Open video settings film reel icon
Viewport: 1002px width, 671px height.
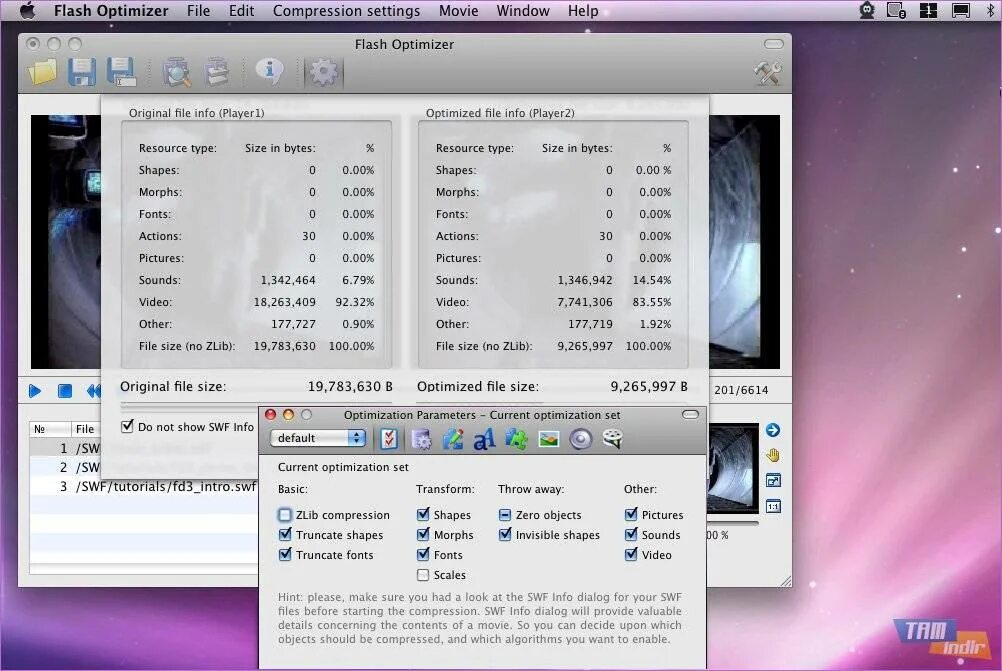point(612,438)
